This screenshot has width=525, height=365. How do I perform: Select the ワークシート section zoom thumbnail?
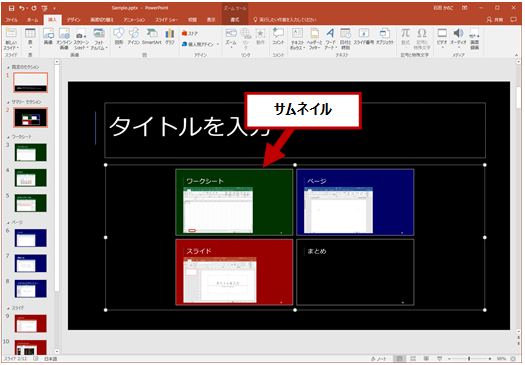[234, 202]
